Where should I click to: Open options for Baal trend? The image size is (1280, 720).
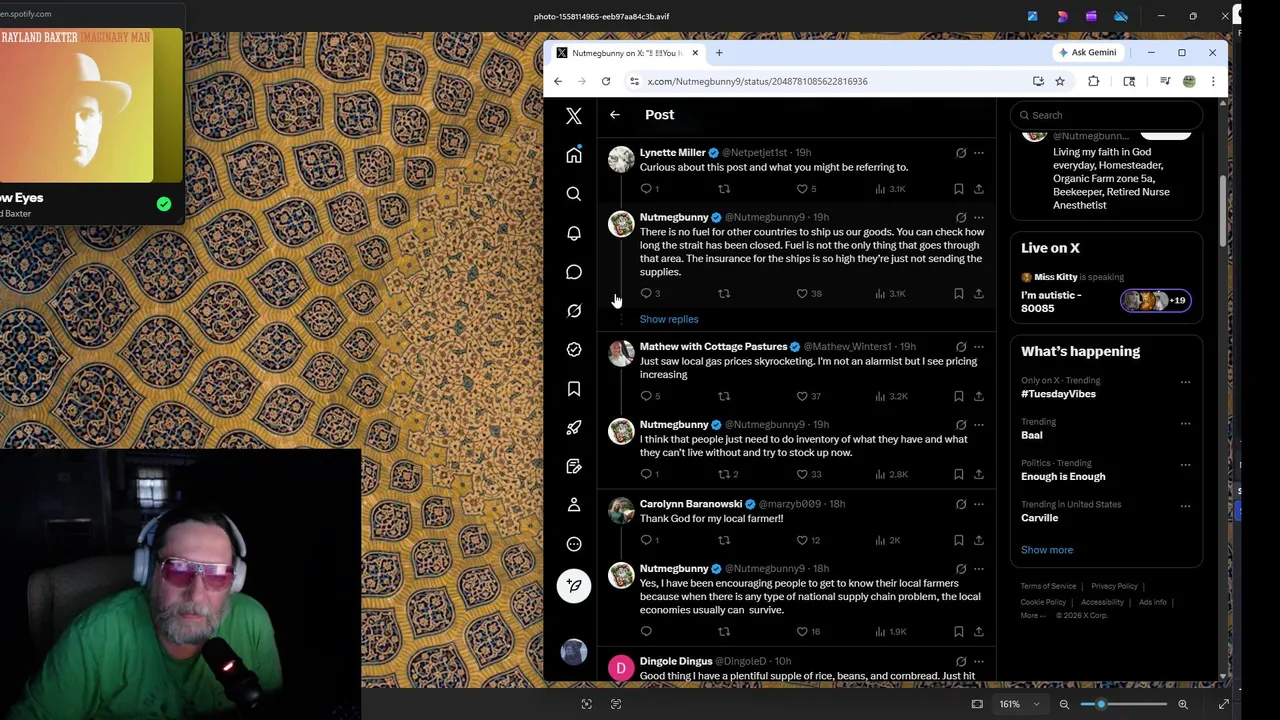1185,423
